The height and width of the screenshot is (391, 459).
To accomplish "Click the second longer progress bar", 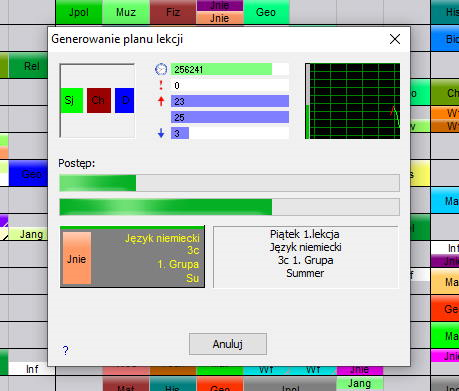I will [229, 207].
